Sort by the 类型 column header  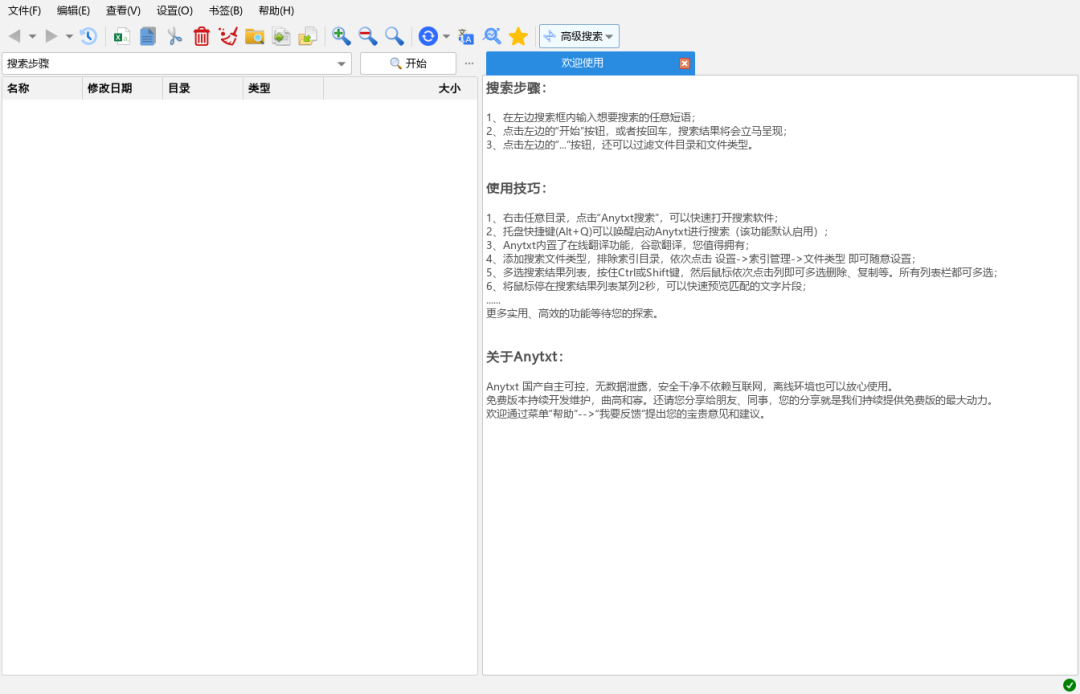(283, 88)
